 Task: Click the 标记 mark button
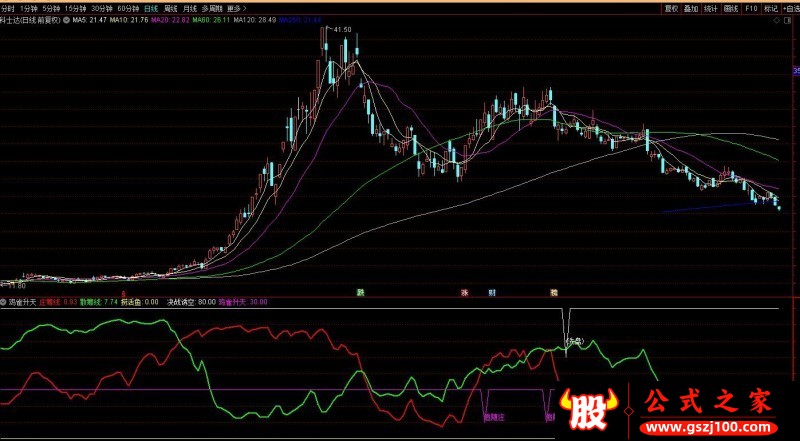coord(769,9)
